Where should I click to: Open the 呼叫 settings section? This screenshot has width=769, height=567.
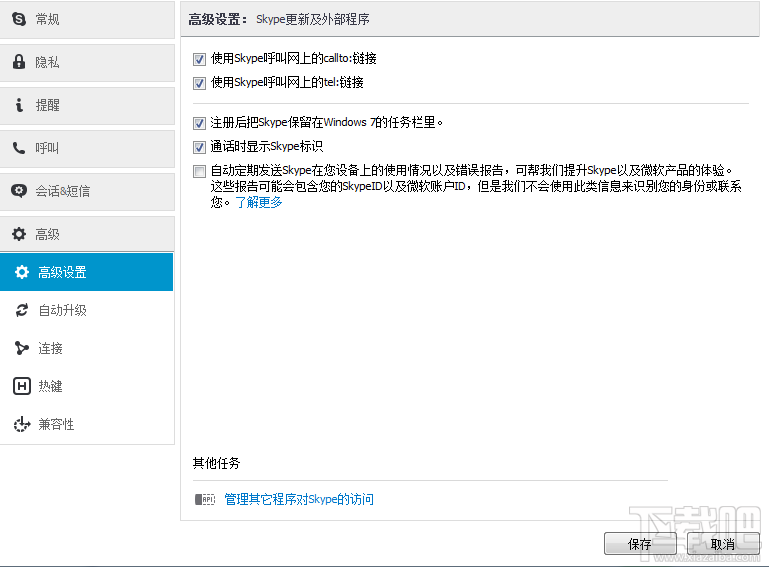pyautogui.click(x=87, y=149)
